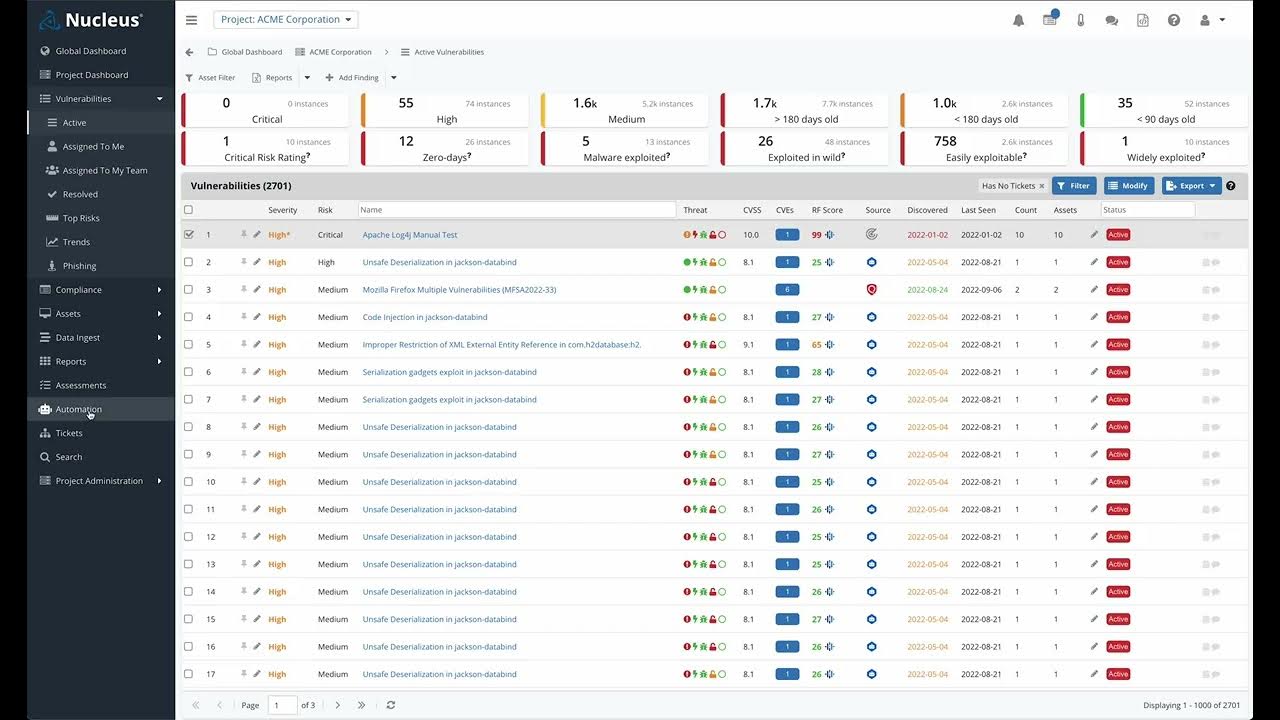Open Mozilla Firefox Multiple Vulnerabilities link

coord(459,290)
